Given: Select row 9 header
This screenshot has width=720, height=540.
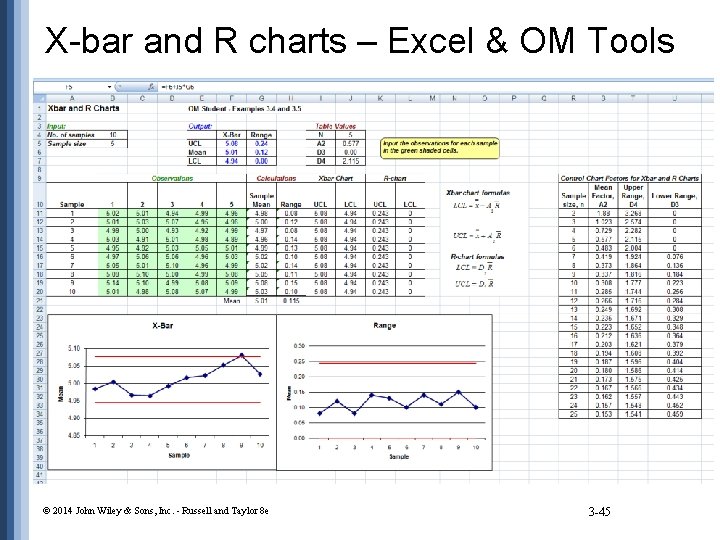Looking at the screenshot, I should coord(39,179).
